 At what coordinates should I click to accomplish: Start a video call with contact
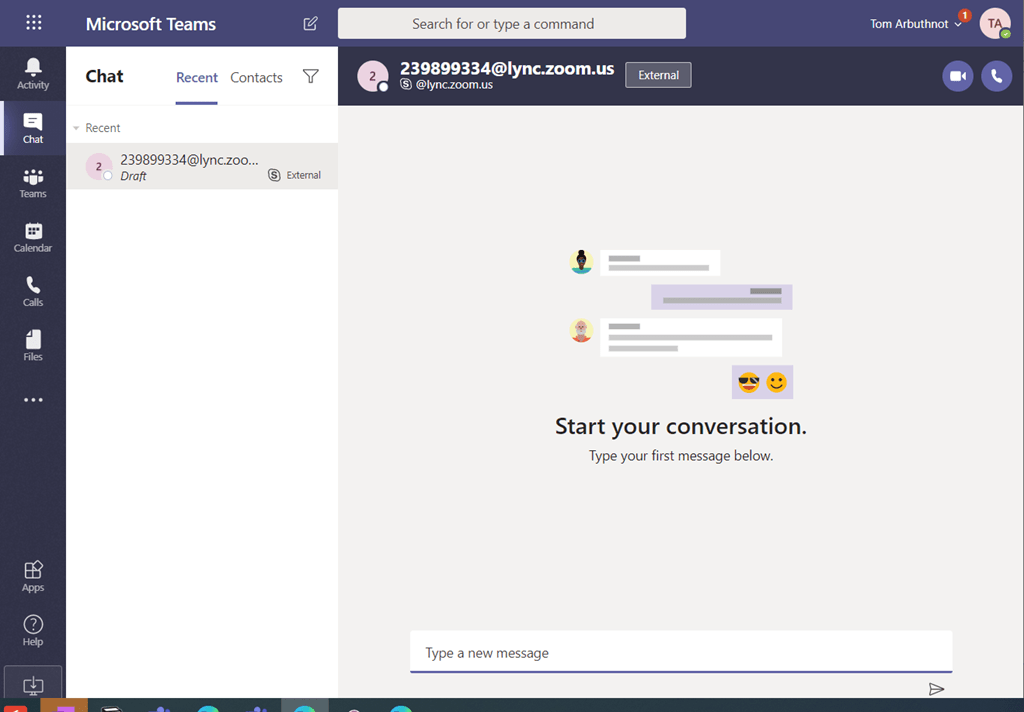[957, 76]
